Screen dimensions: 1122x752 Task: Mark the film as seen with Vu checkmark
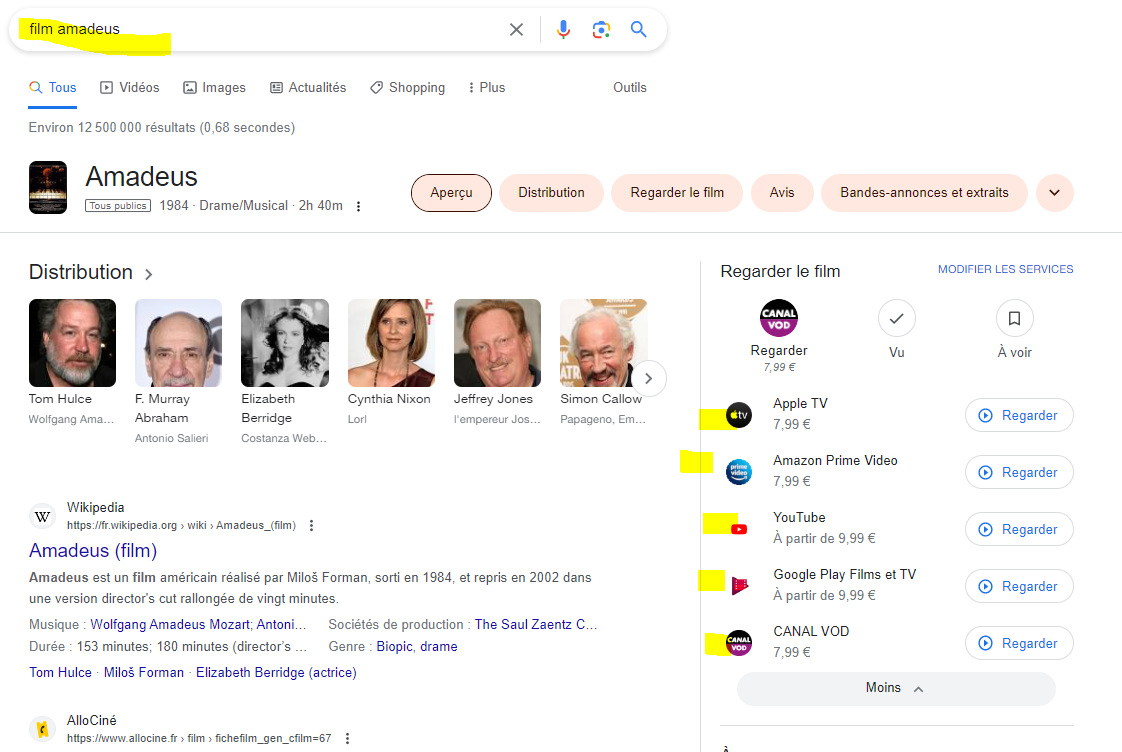[897, 318]
